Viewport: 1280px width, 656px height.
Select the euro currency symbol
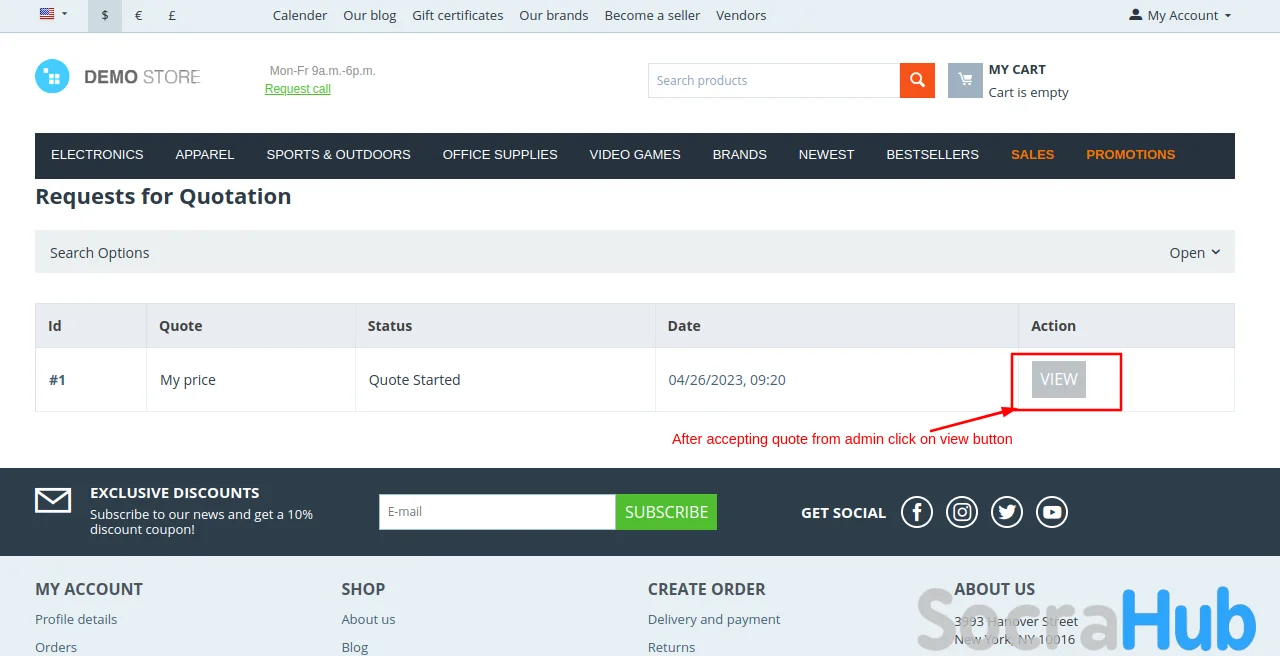pyautogui.click(x=138, y=16)
